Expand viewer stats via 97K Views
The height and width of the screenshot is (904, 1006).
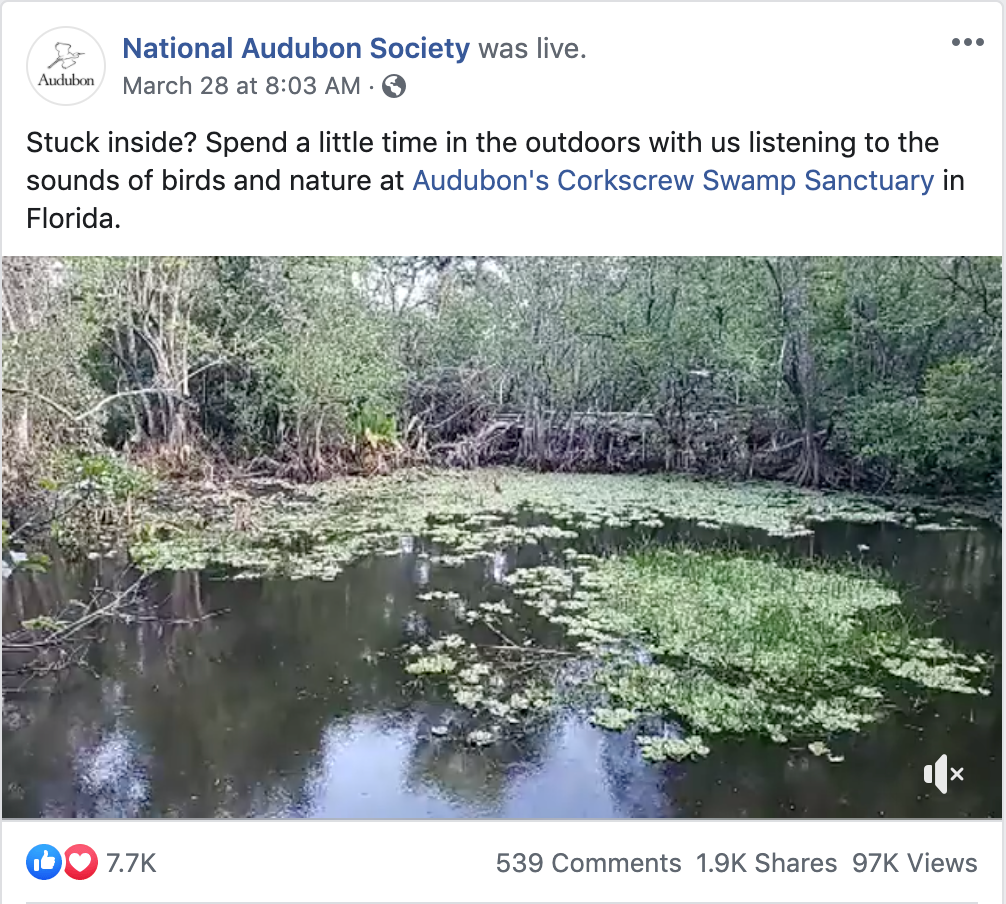(914, 862)
